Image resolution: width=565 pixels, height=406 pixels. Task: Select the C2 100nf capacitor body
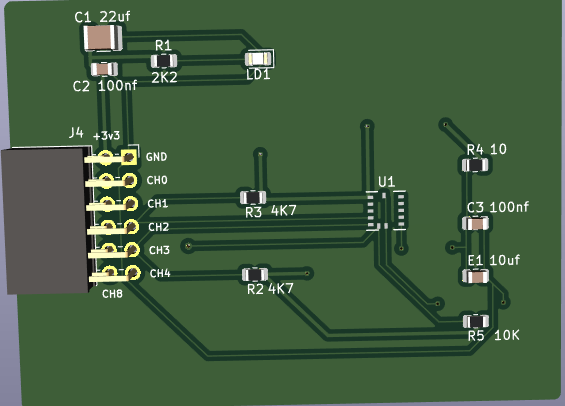tap(104, 69)
